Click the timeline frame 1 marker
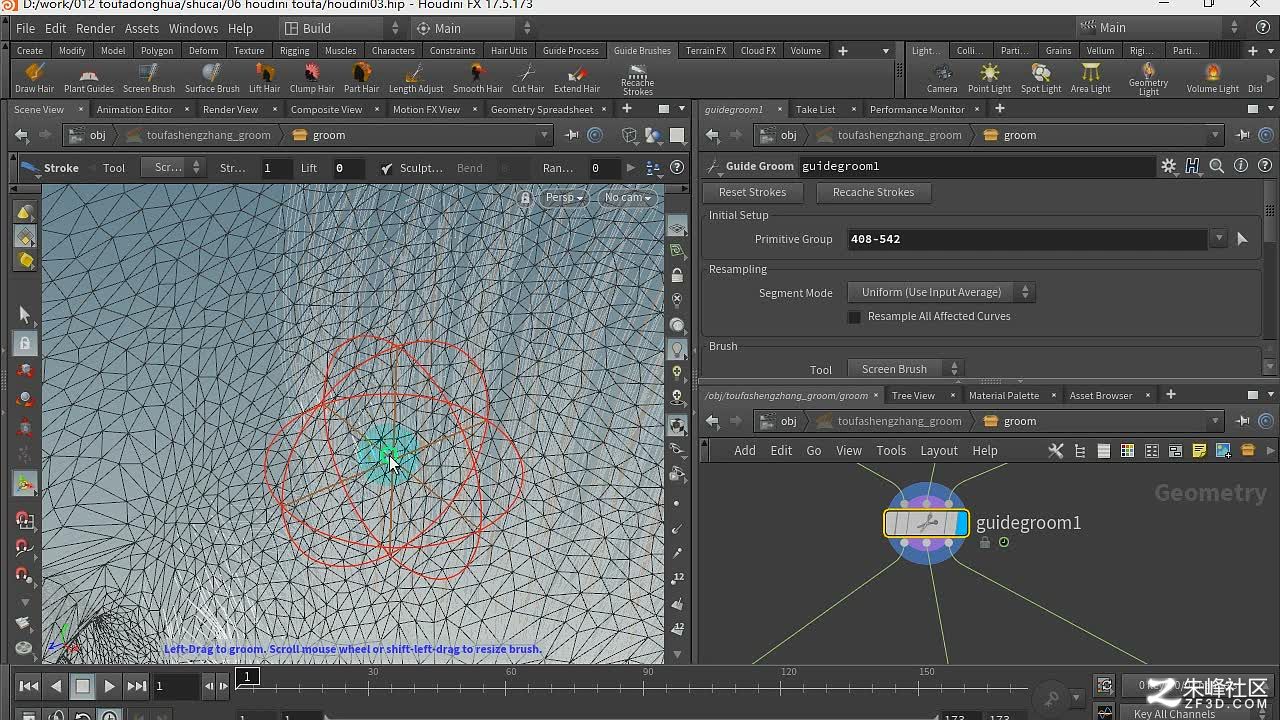The height and width of the screenshot is (720, 1280). pos(247,677)
